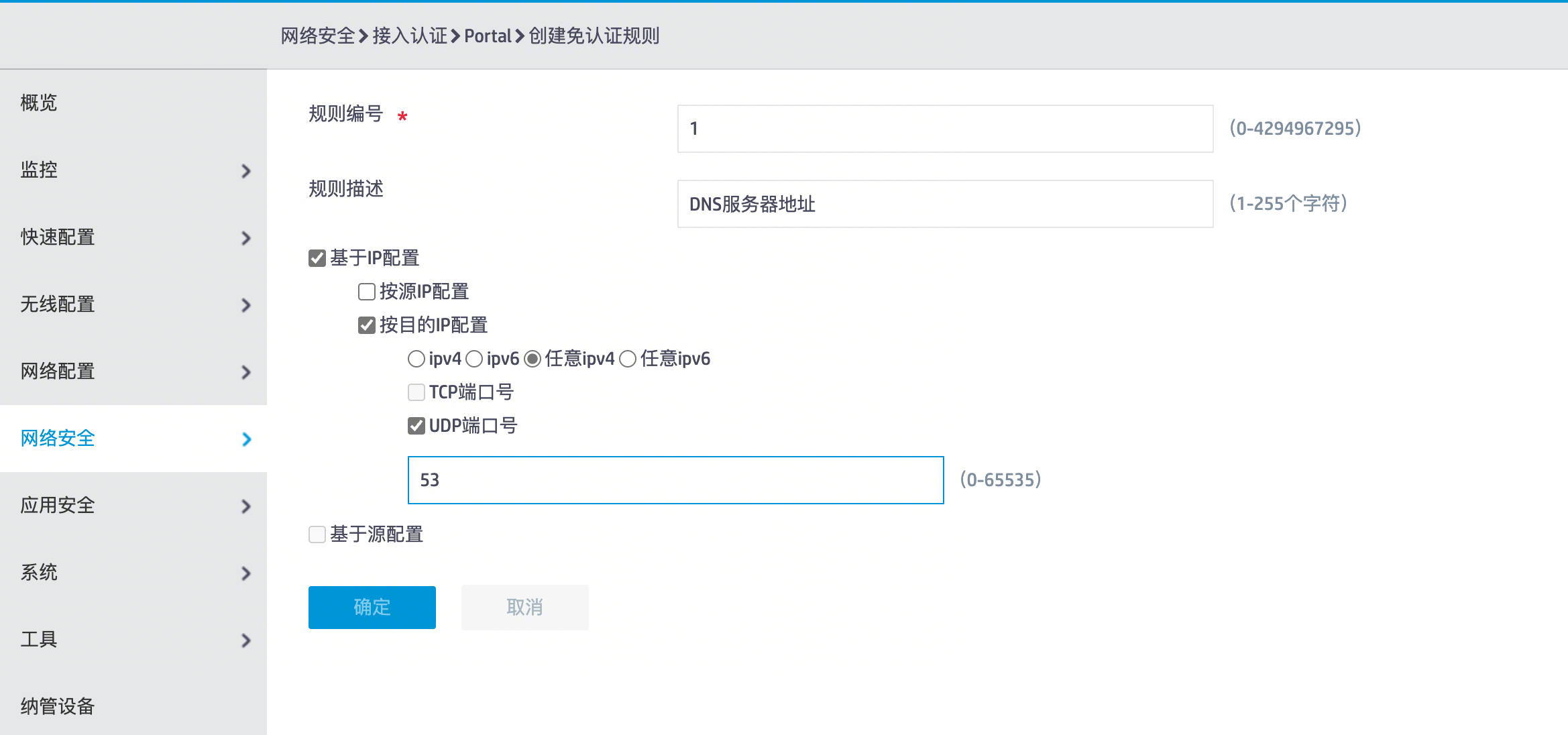Expand the 无线配置 chevron

pyautogui.click(x=246, y=305)
